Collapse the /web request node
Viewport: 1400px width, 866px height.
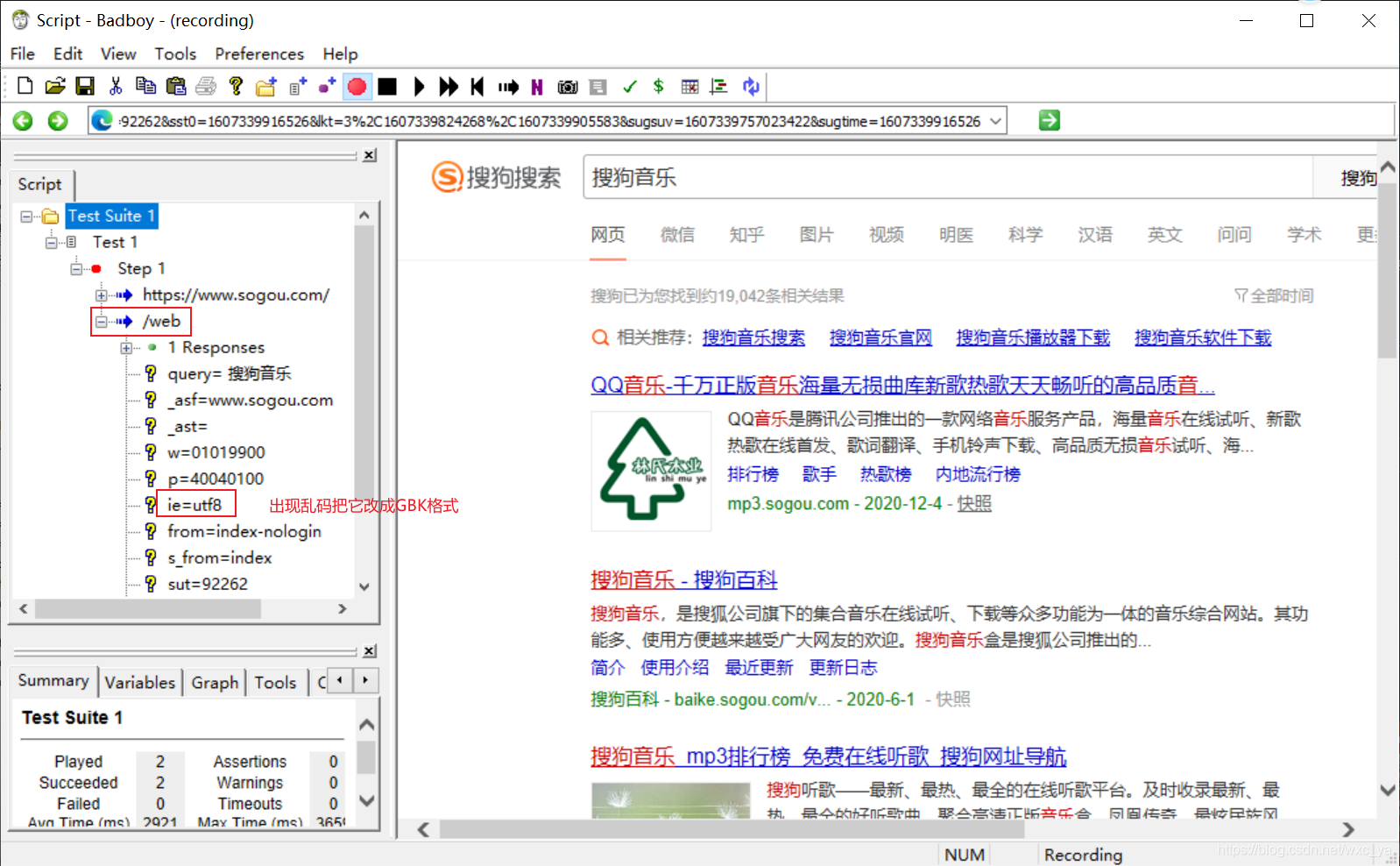pyautogui.click(x=102, y=322)
